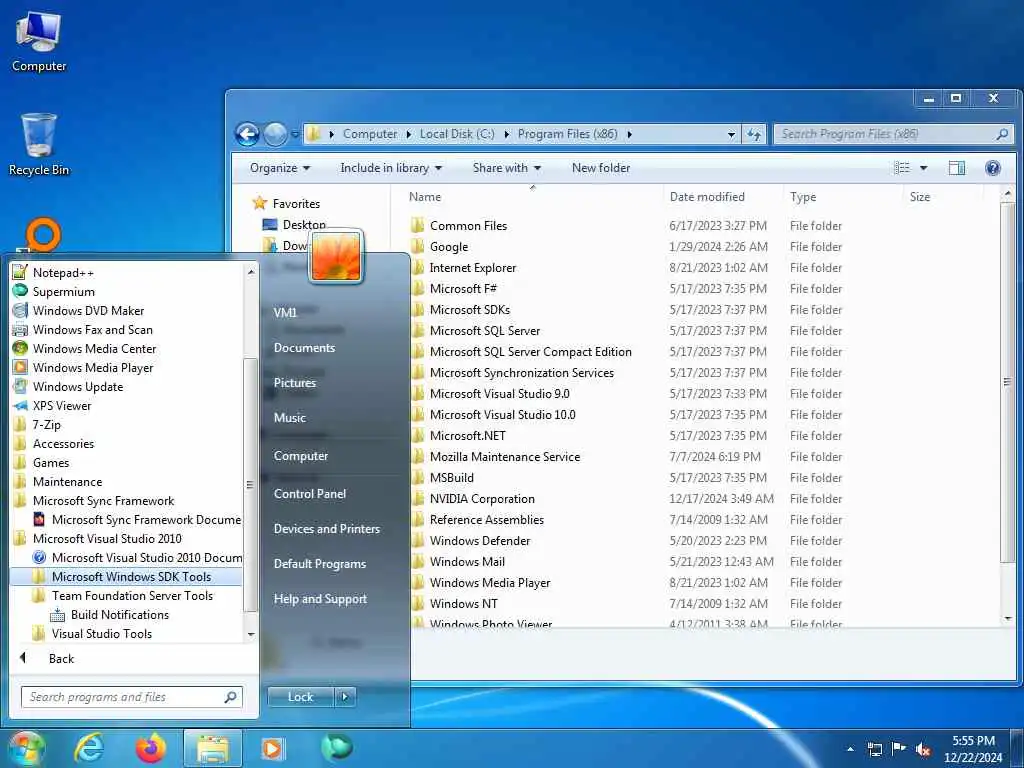Select Favorites in the navigation pane
This screenshot has height=768, width=1024.
point(296,204)
